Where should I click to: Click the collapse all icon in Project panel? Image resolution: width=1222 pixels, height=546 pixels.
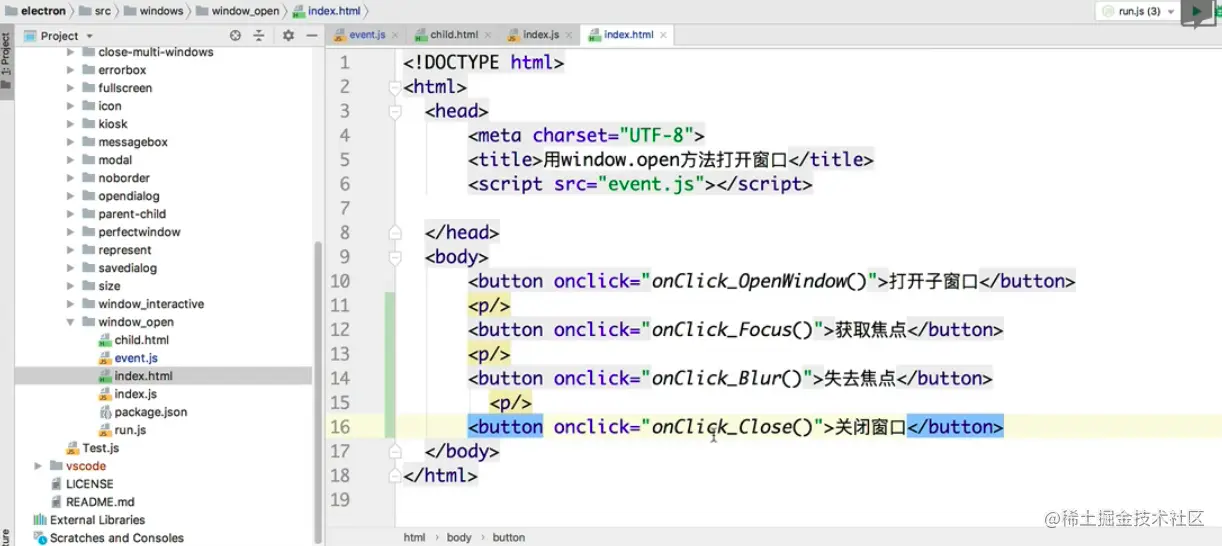259,35
